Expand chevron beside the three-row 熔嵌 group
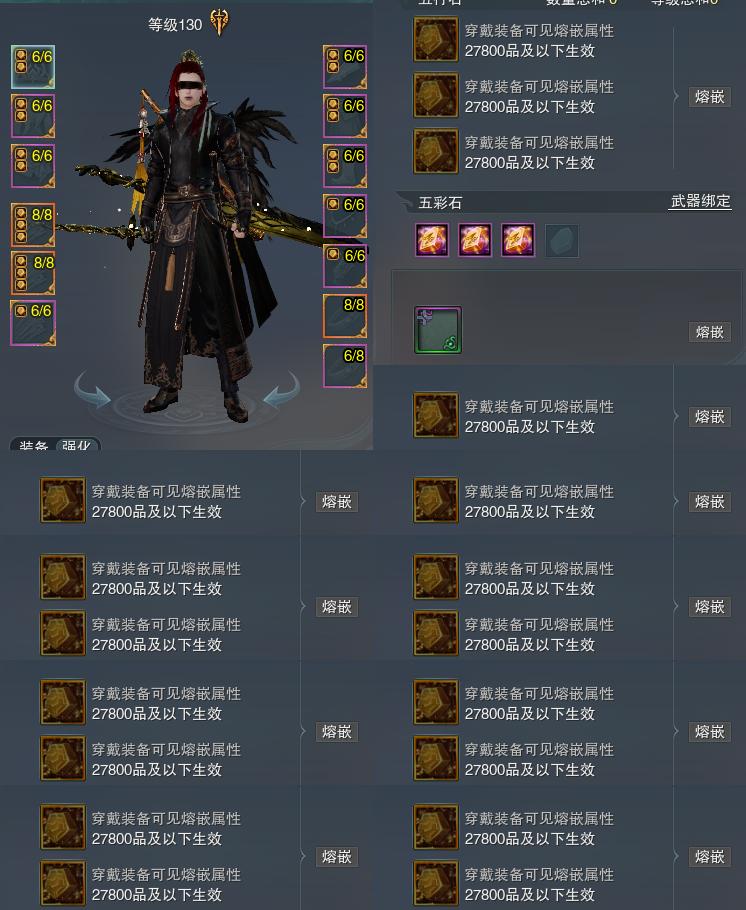Viewport: 746px width, 910px height. (x=676, y=96)
